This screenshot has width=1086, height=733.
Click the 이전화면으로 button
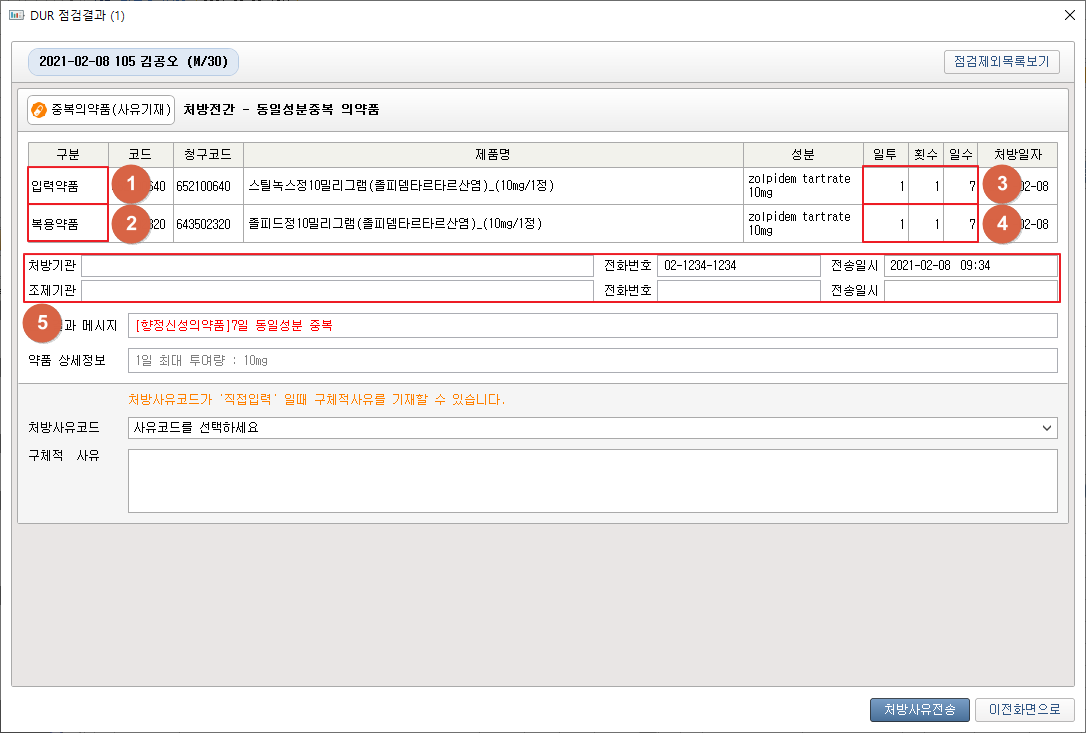1024,709
